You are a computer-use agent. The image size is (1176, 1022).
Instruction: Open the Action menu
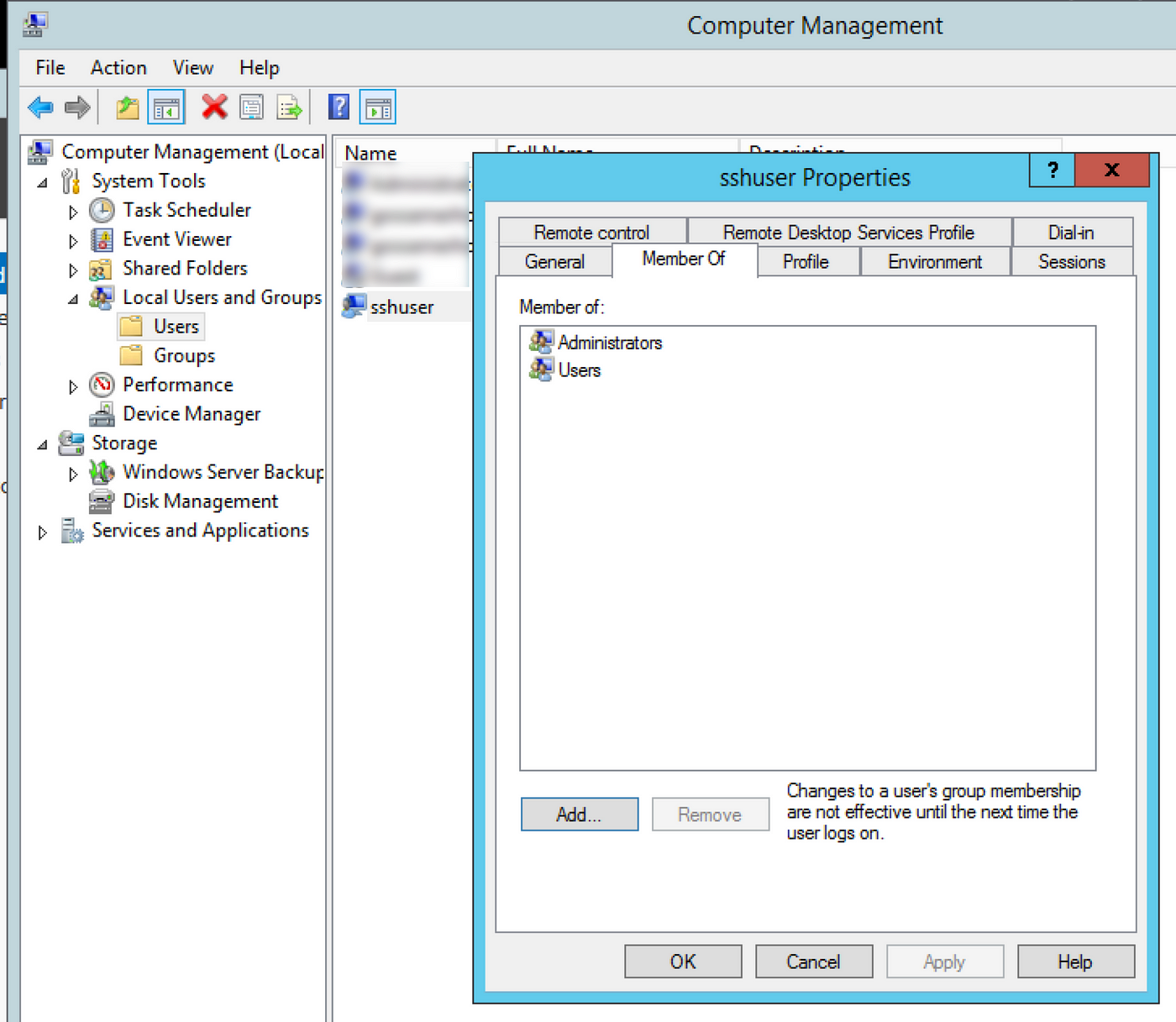tap(118, 68)
